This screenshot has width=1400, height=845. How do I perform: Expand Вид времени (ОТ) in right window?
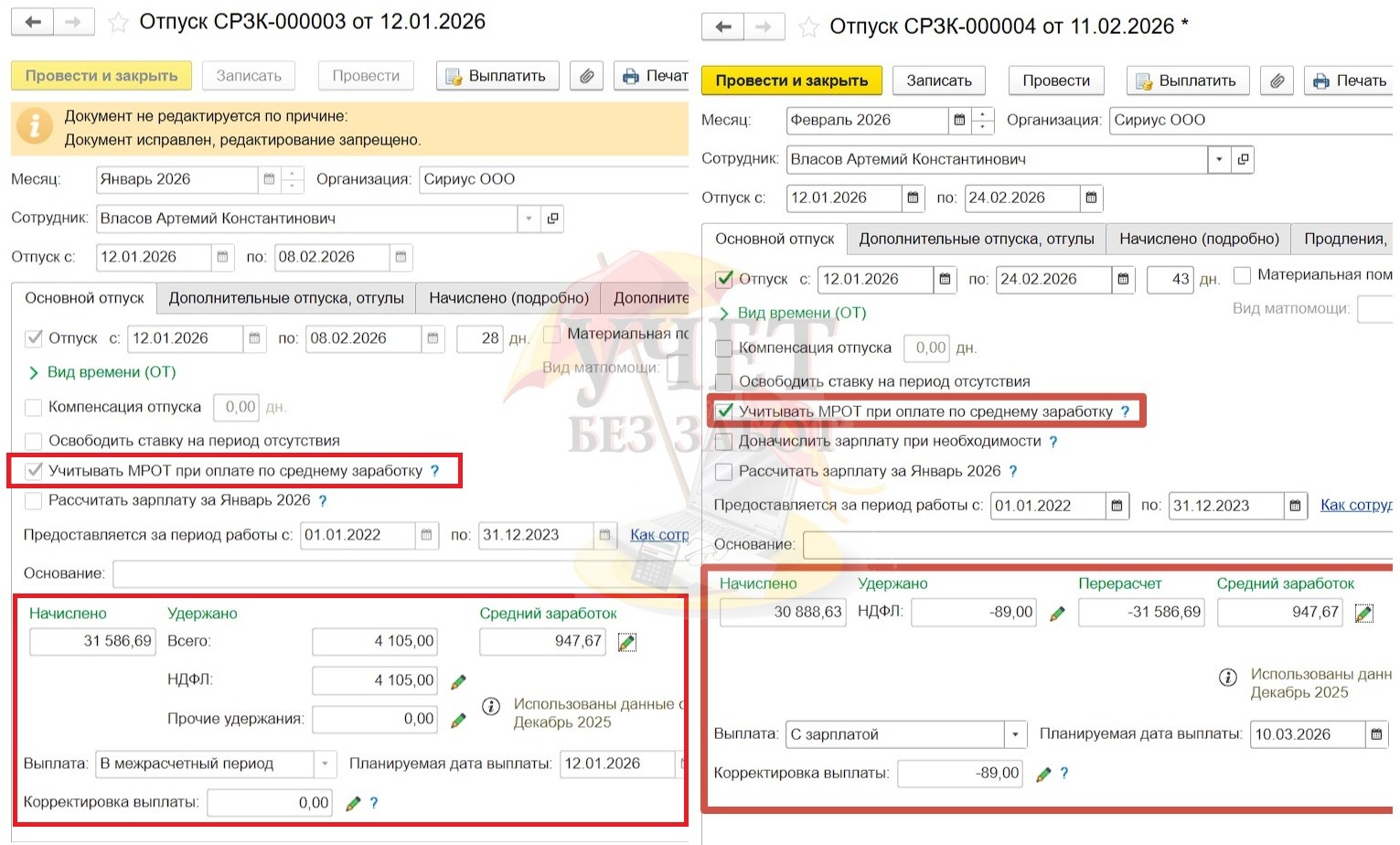click(791, 313)
